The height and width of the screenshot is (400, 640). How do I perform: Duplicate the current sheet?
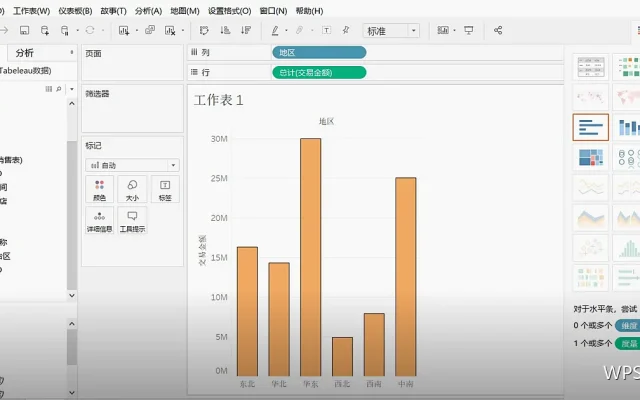coord(150,30)
